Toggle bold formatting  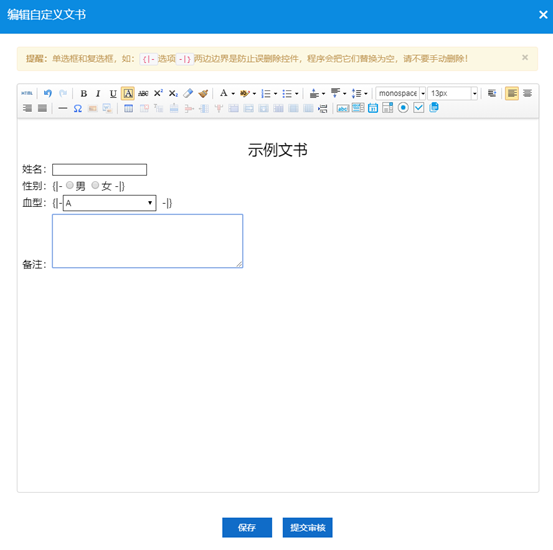click(84, 93)
